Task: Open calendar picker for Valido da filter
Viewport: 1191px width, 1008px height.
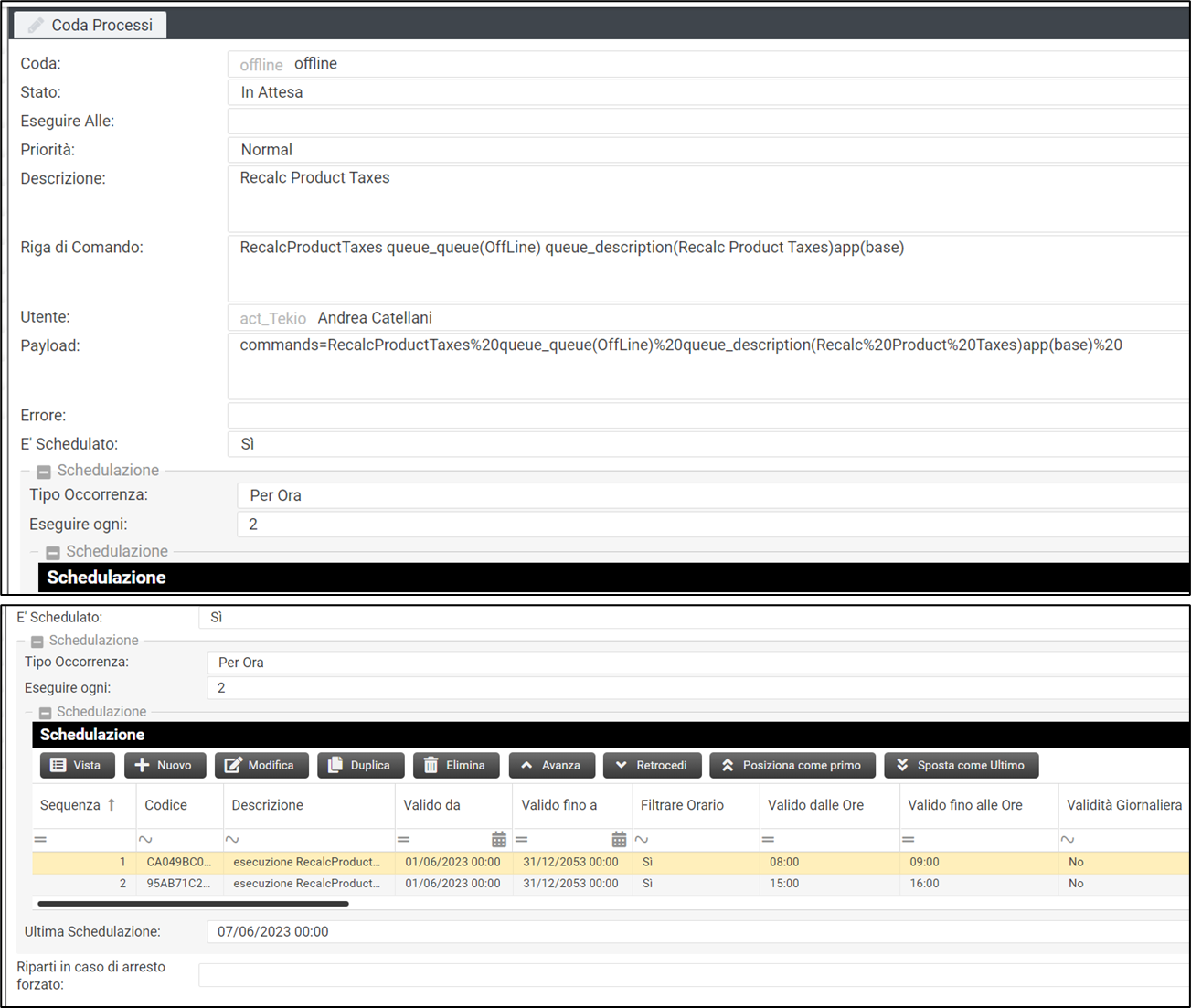Action: (x=499, y=839)
